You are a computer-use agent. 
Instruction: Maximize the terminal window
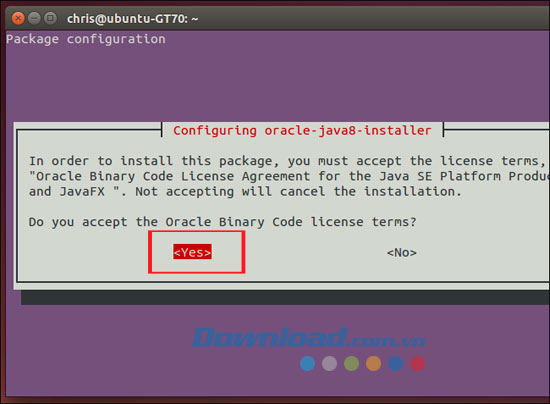(50, 18)
